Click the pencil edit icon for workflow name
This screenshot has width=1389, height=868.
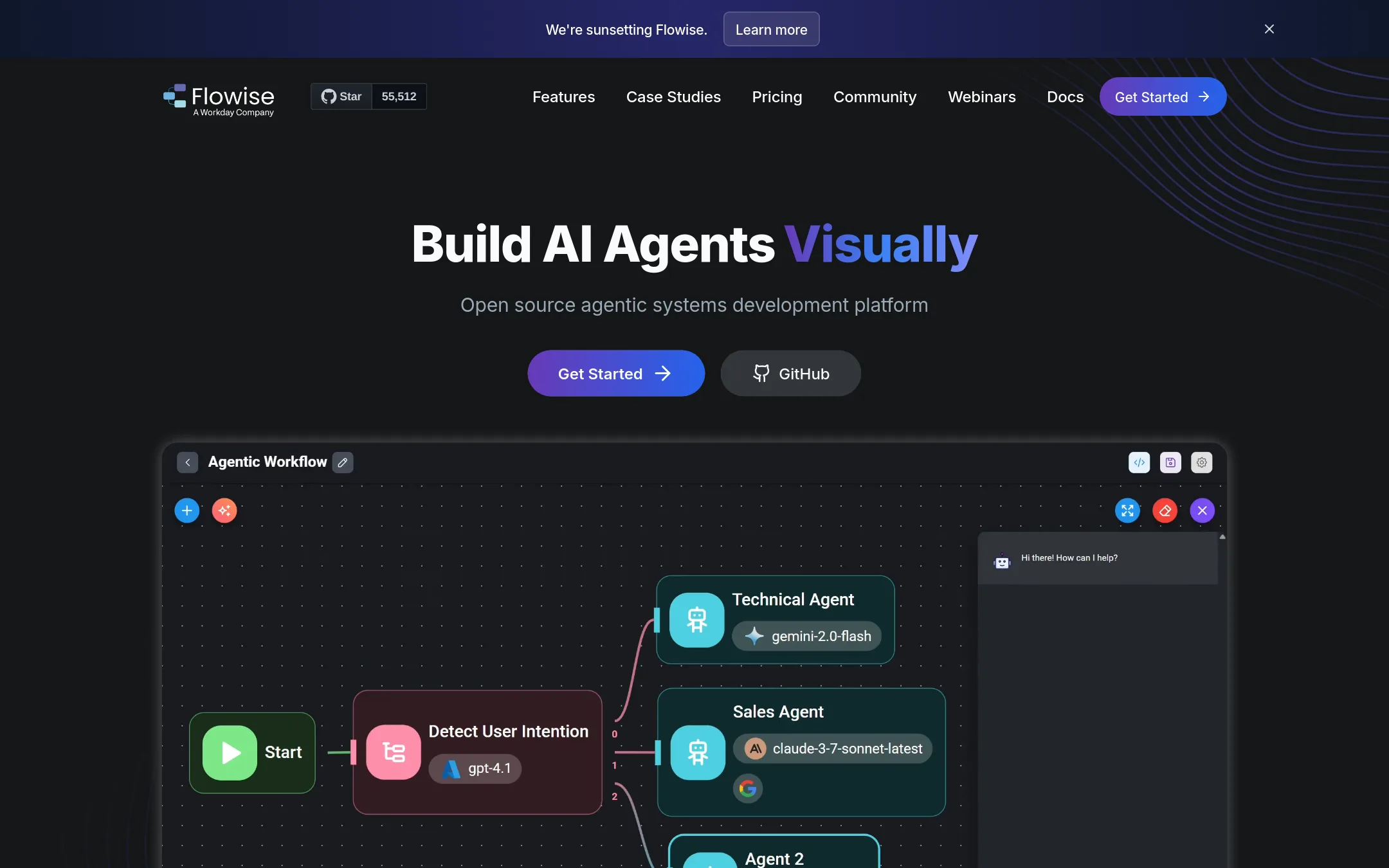point(343,462)
